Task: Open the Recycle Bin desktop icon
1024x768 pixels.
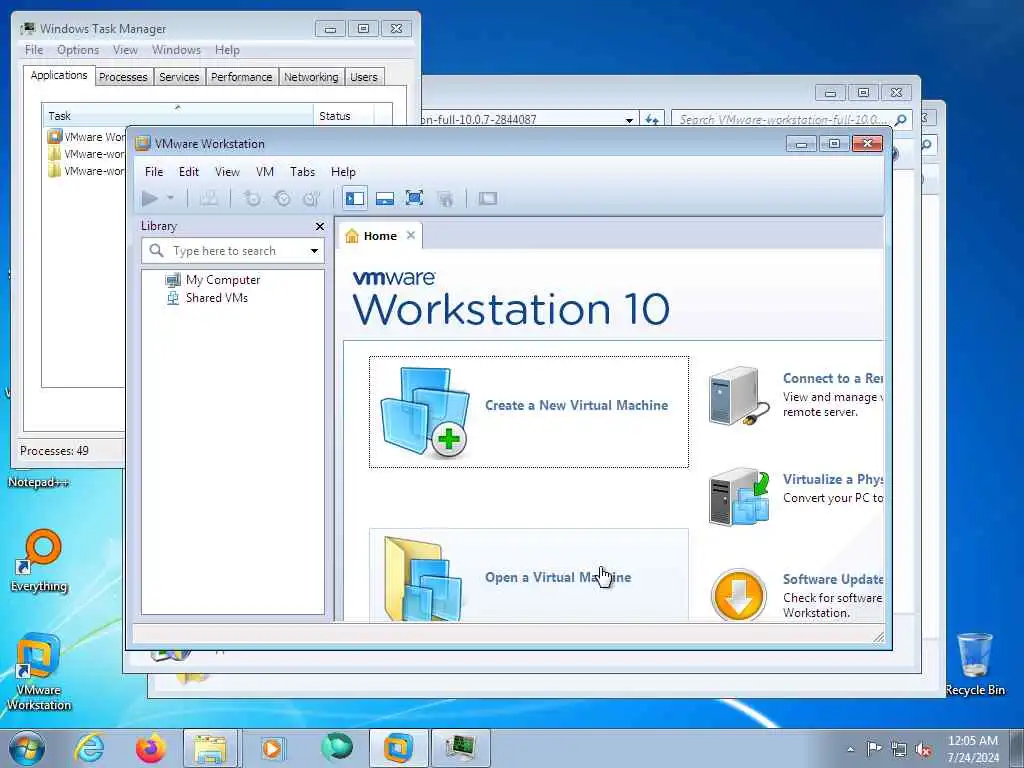Action: (x=975, y=664)
